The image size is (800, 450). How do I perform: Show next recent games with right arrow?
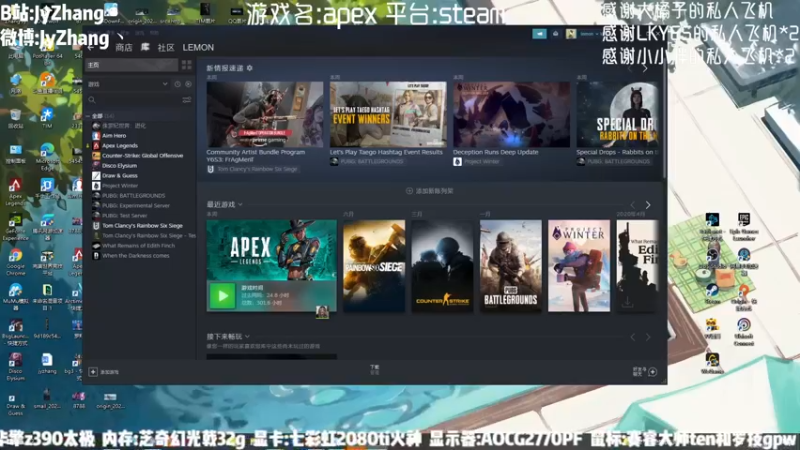[x=648, y=205]
